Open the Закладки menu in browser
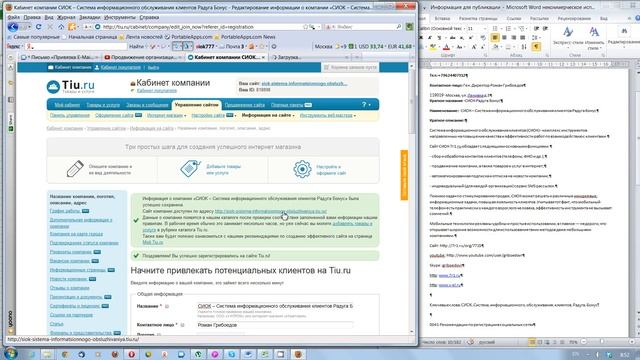 (x=89, y=18)
